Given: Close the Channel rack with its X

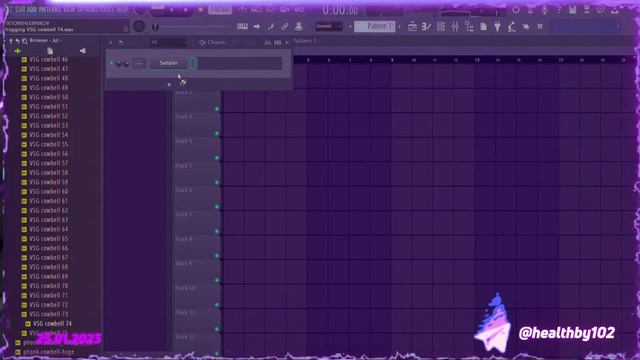Looking at the screenshot, I should pos(287,42).
